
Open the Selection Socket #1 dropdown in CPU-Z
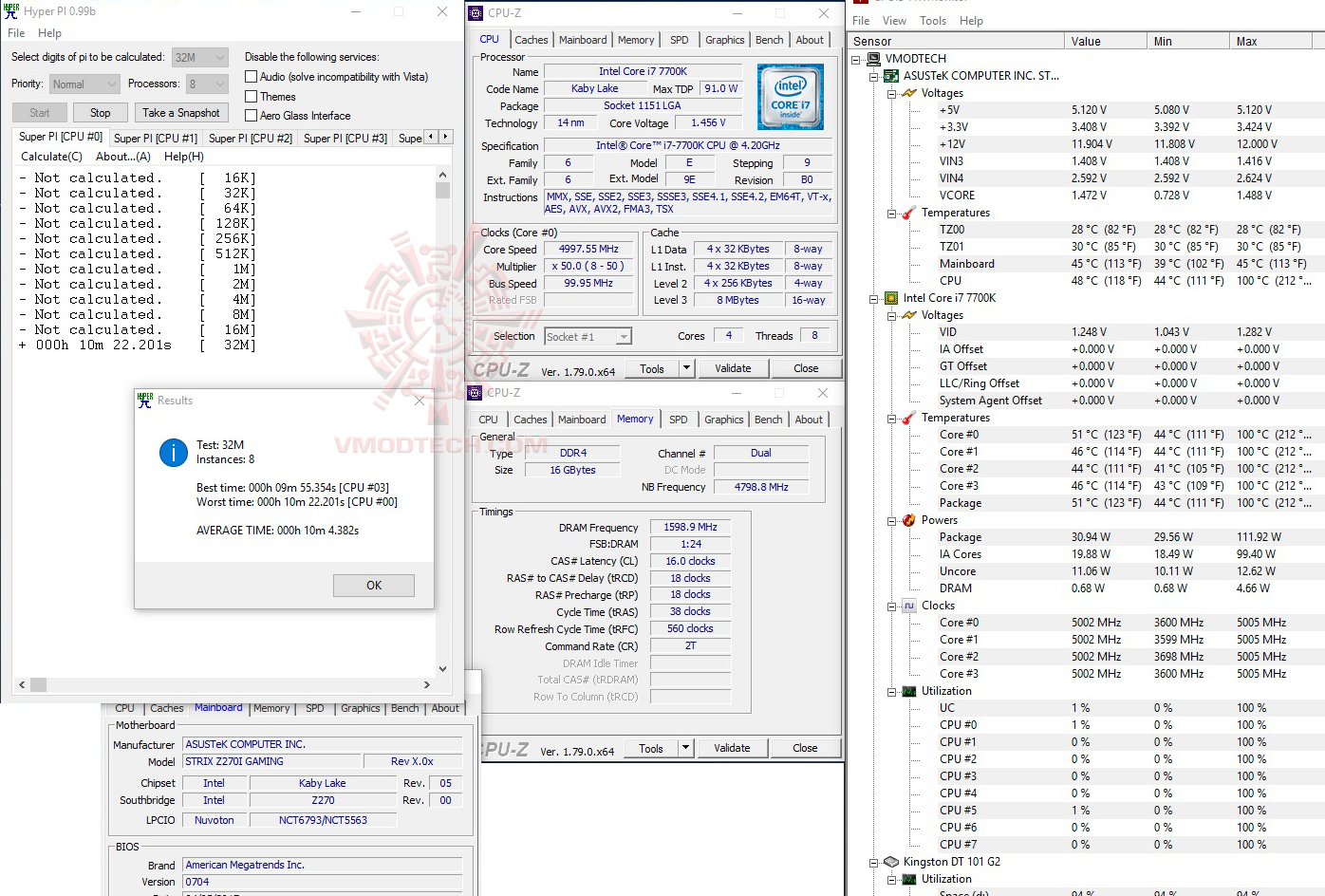[588, 337]
